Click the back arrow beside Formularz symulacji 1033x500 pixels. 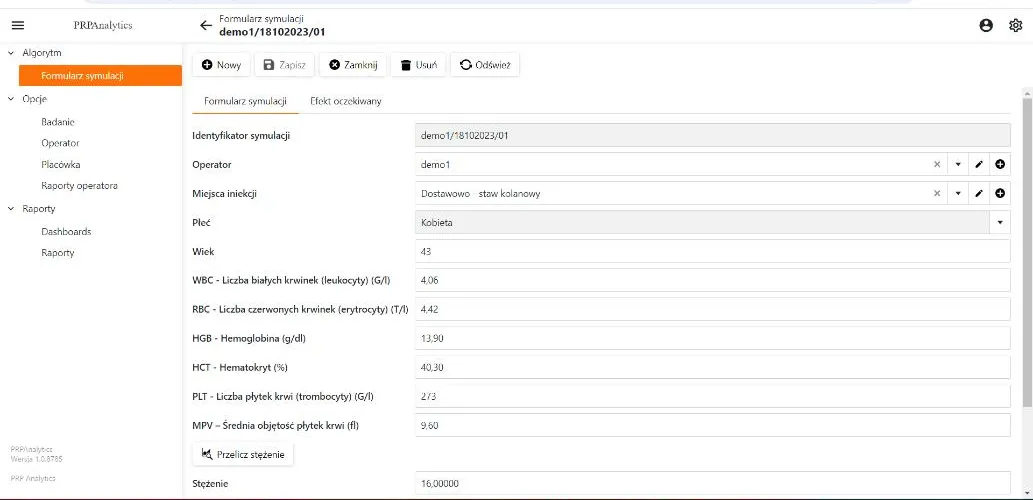click(206, 26)
